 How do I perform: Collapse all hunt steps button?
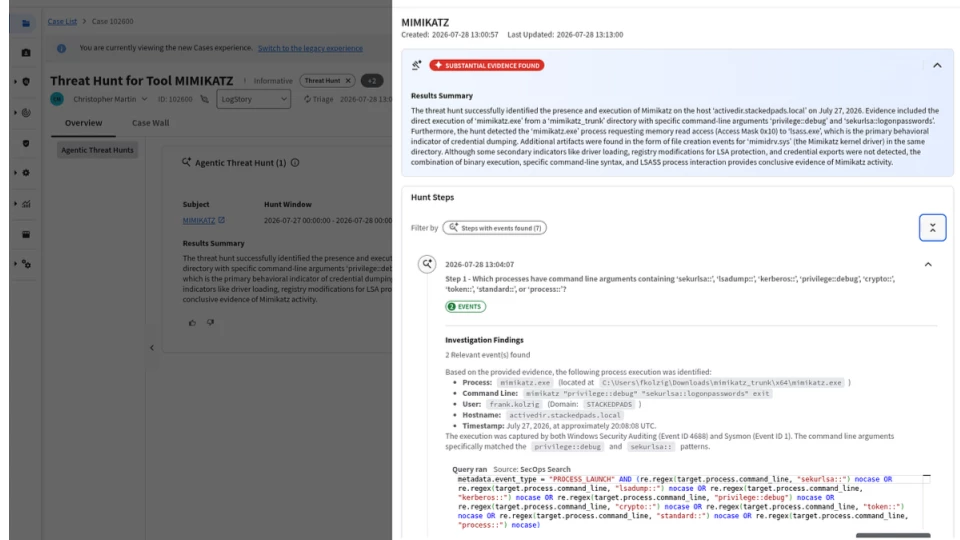coord(932,228)
